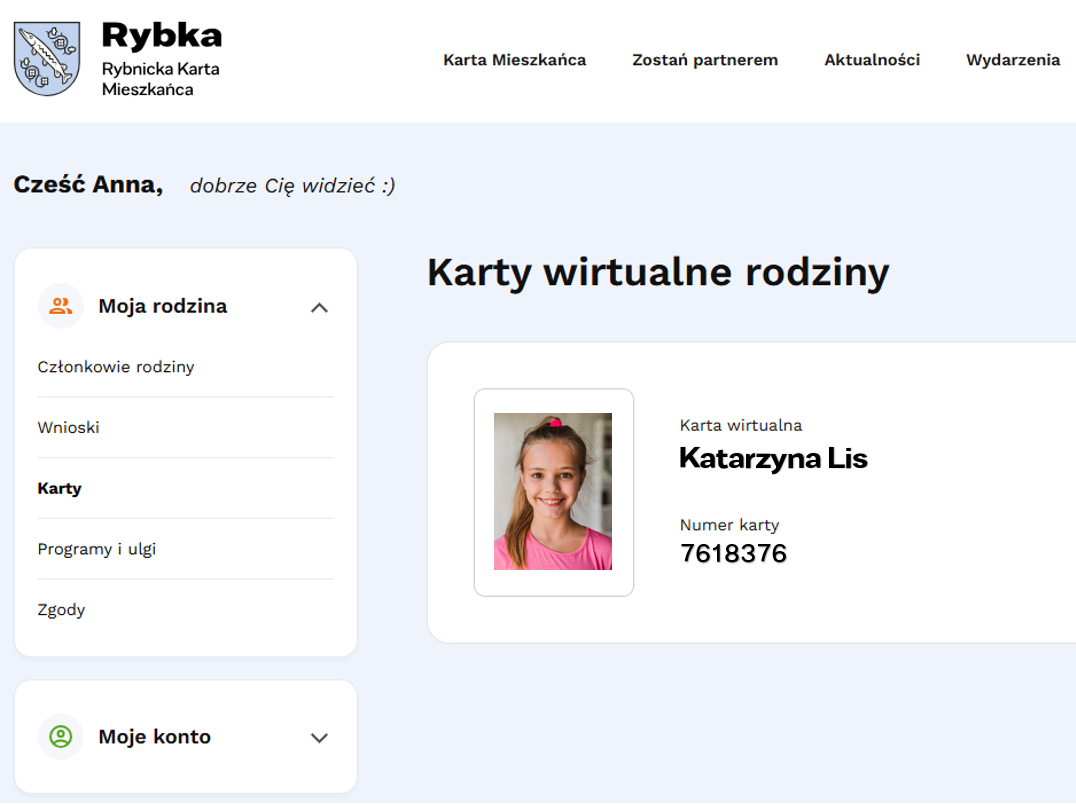Collapse the Moja rodzina section chevron
Screen dimensions: 1076x804
[319, 307]
